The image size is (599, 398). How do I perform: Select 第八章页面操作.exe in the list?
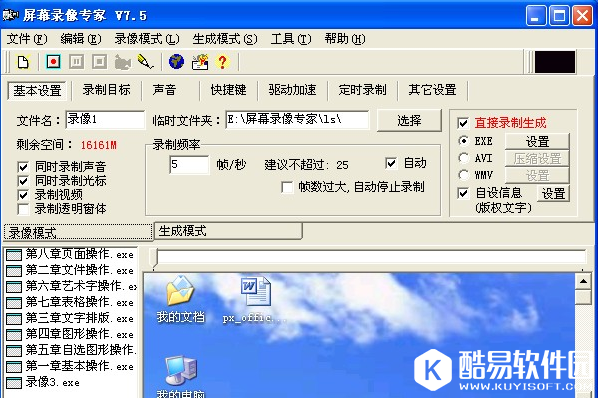coord(70,254)
